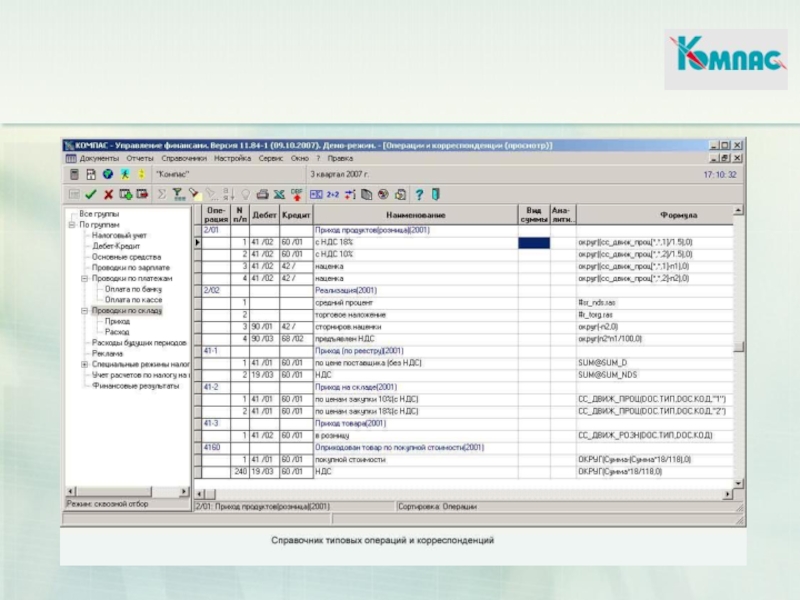Open the Документы menu
This screenshot has height=600, width=800.
(99, 159)
